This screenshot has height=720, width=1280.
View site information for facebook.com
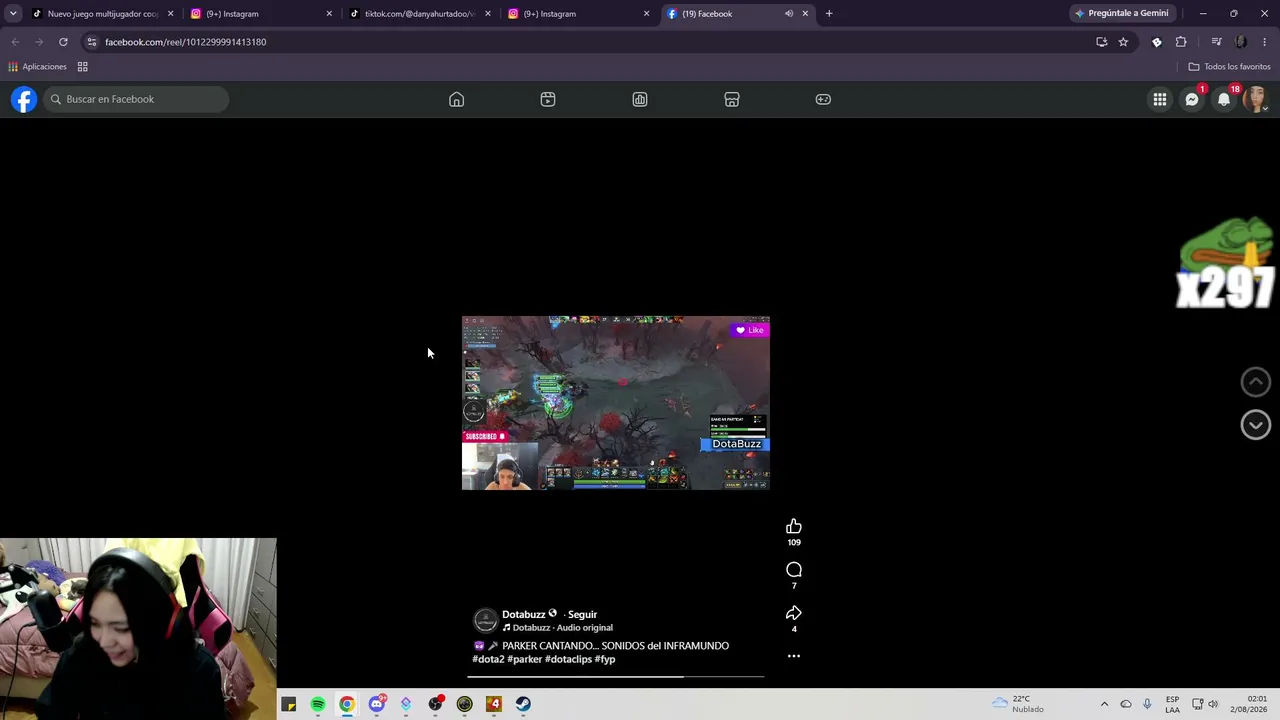92,42
